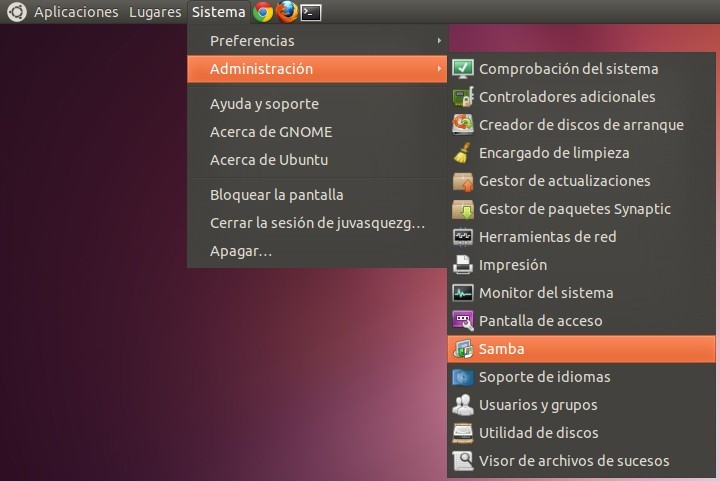Click the Administración submenu arrow

point(439,69)
